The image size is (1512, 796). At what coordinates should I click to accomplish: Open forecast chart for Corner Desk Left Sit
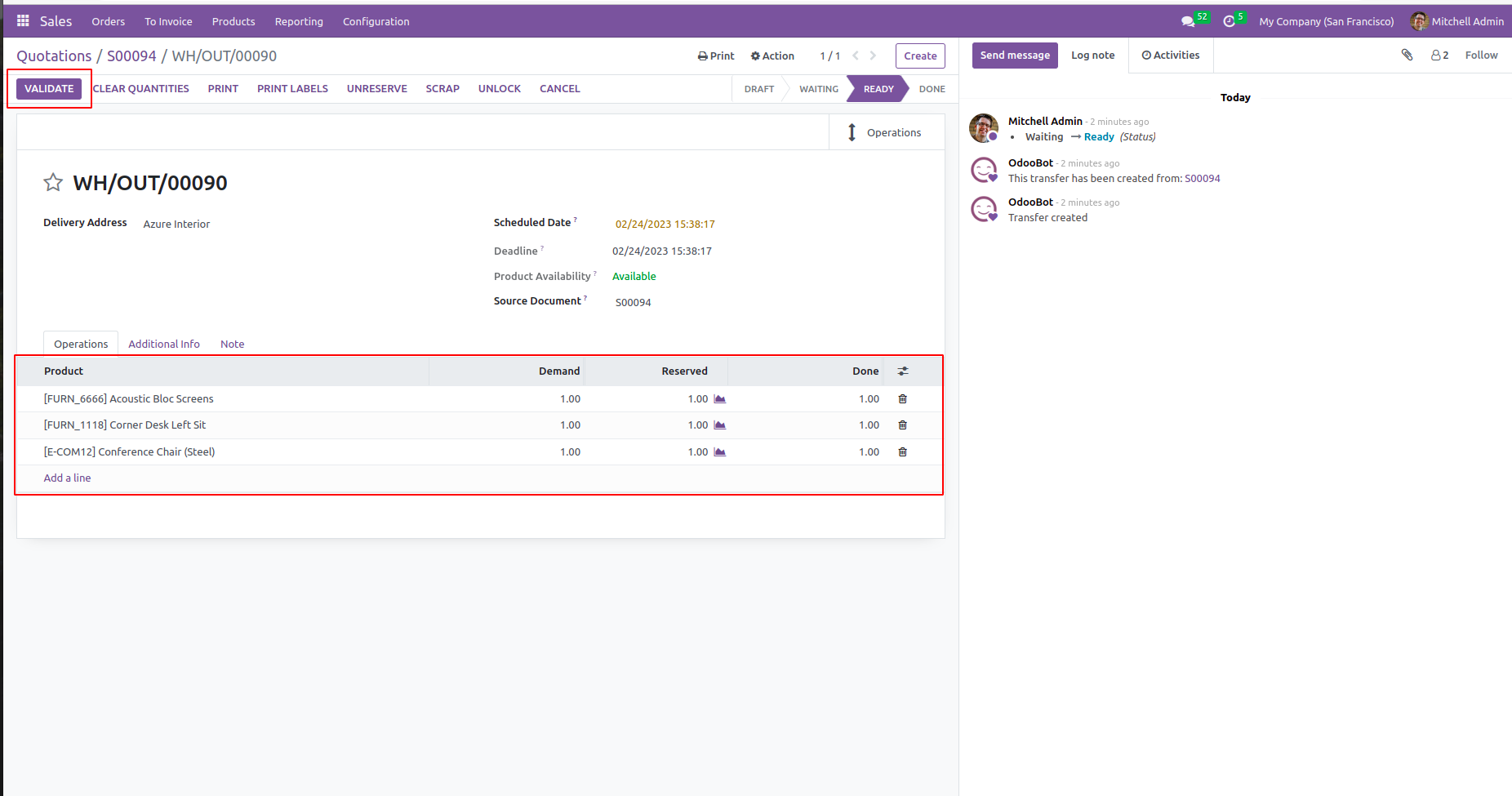[719, 425]
